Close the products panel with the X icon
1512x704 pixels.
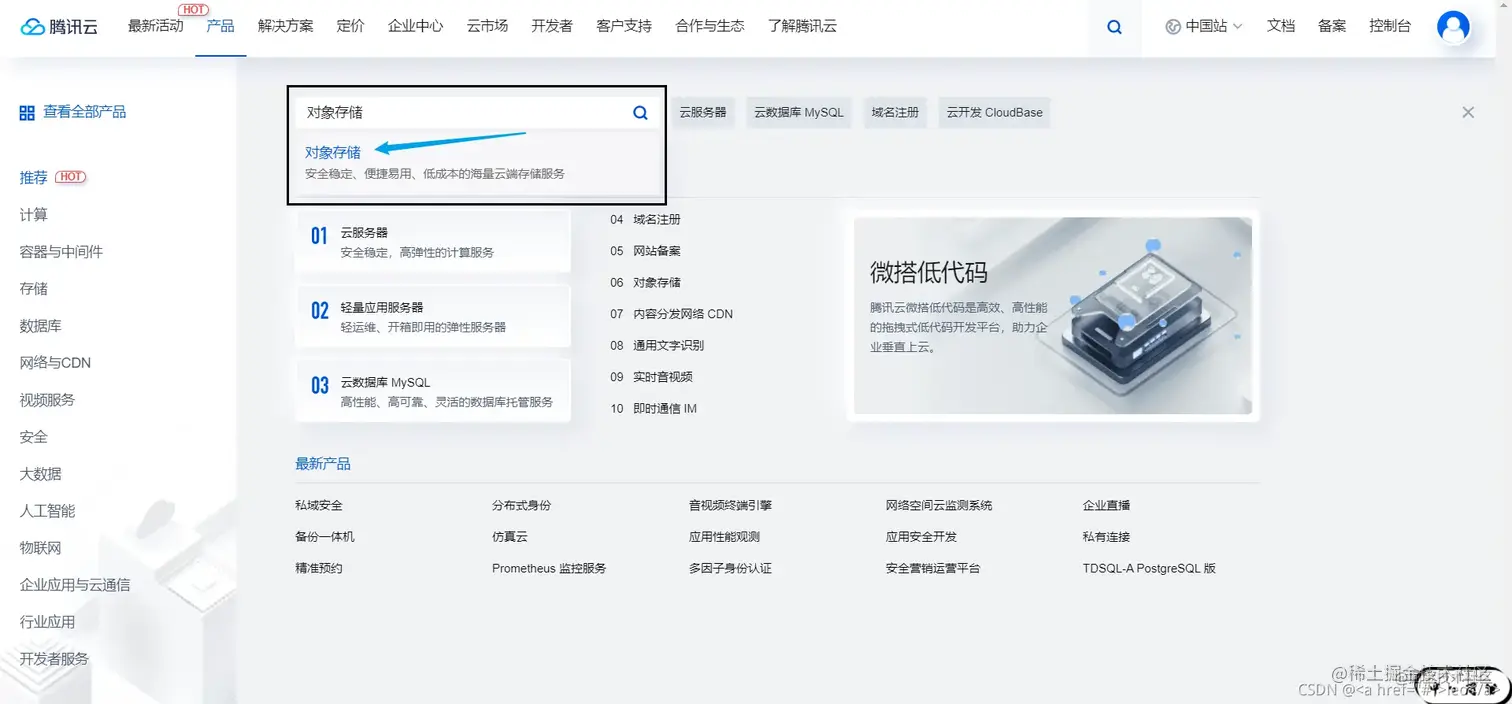click(1467, 112)
